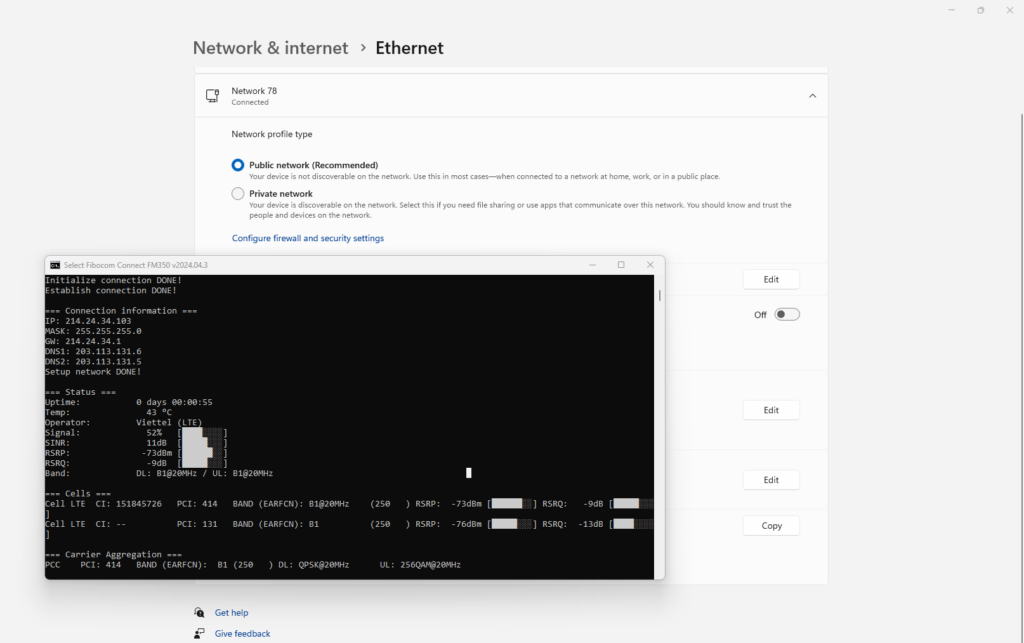Click the DNS2: 203.113.131.5 line
1024x643 pixels.
(x=93, y=362)
